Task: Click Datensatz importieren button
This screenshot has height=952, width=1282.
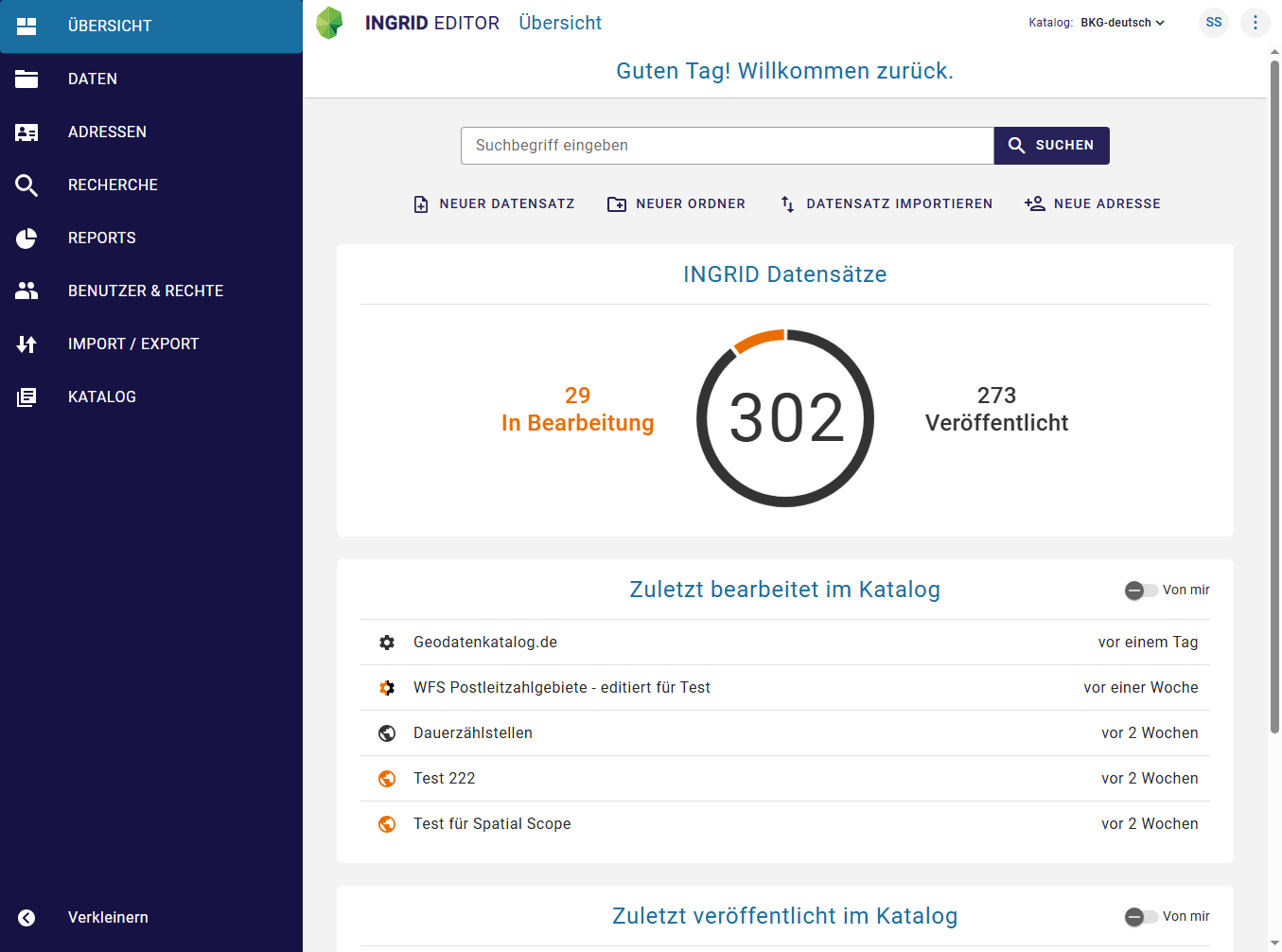Action: [887, 204]
